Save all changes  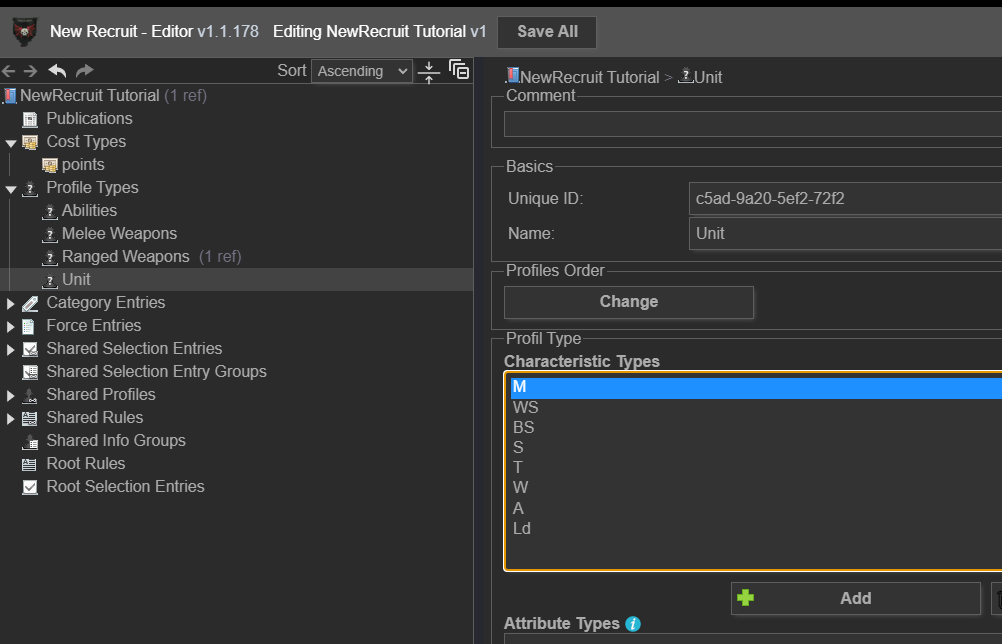(x=547, y=32)
